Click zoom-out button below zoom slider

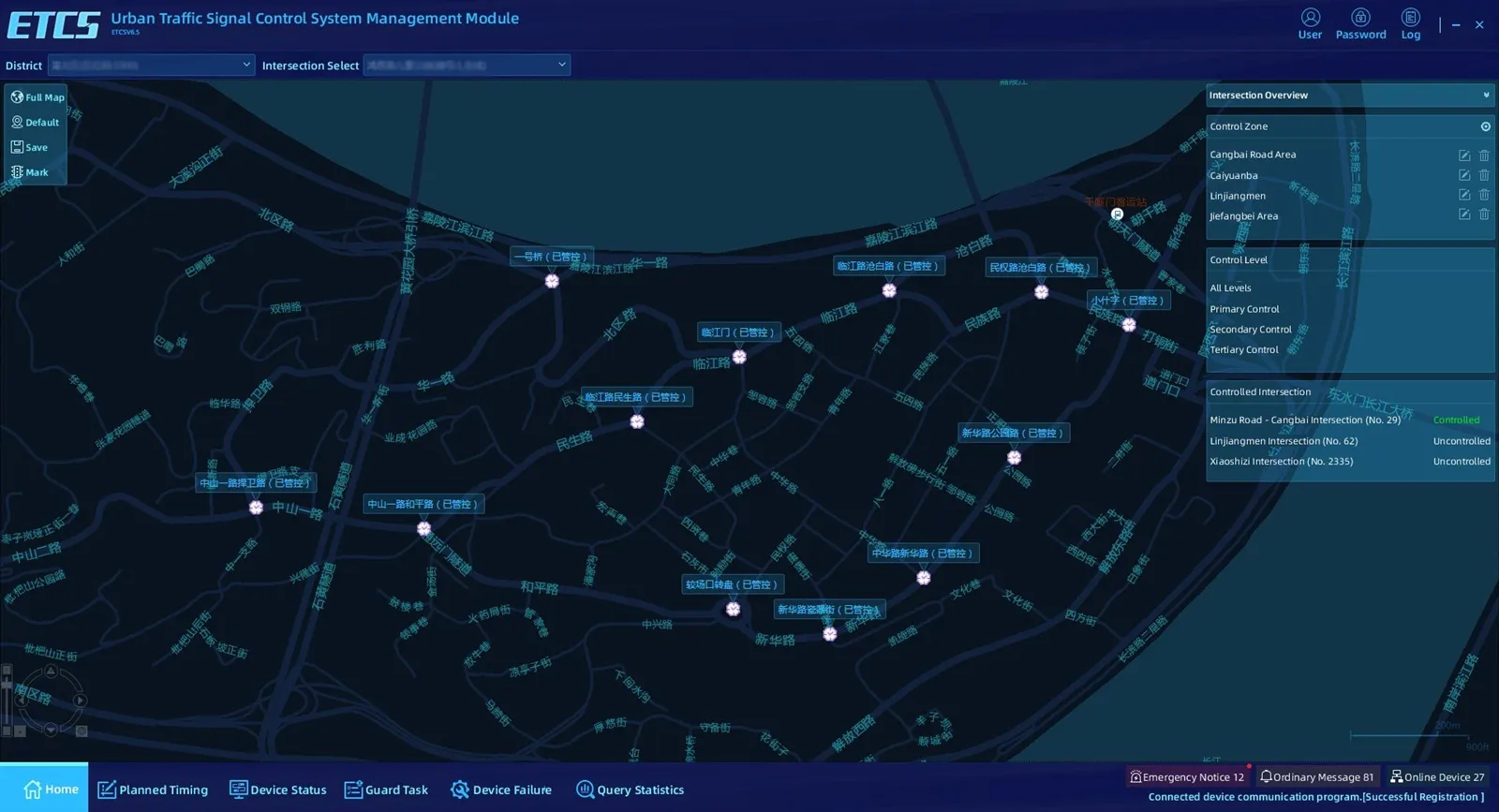[x=7, y=731]
